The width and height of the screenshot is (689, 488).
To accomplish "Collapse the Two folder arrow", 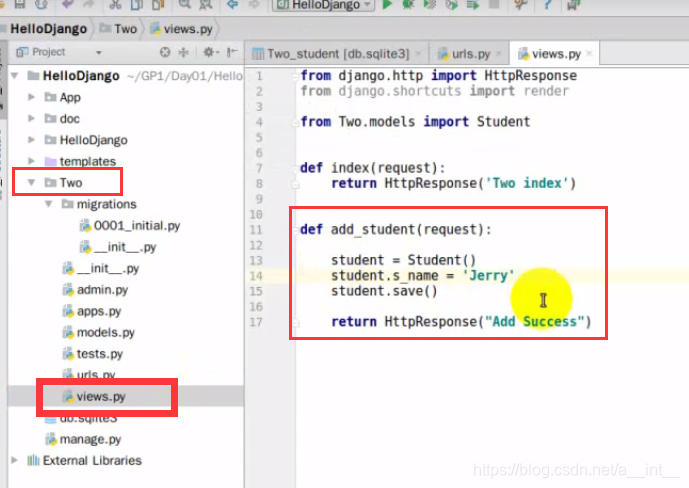I will click(x=31, y=182).
